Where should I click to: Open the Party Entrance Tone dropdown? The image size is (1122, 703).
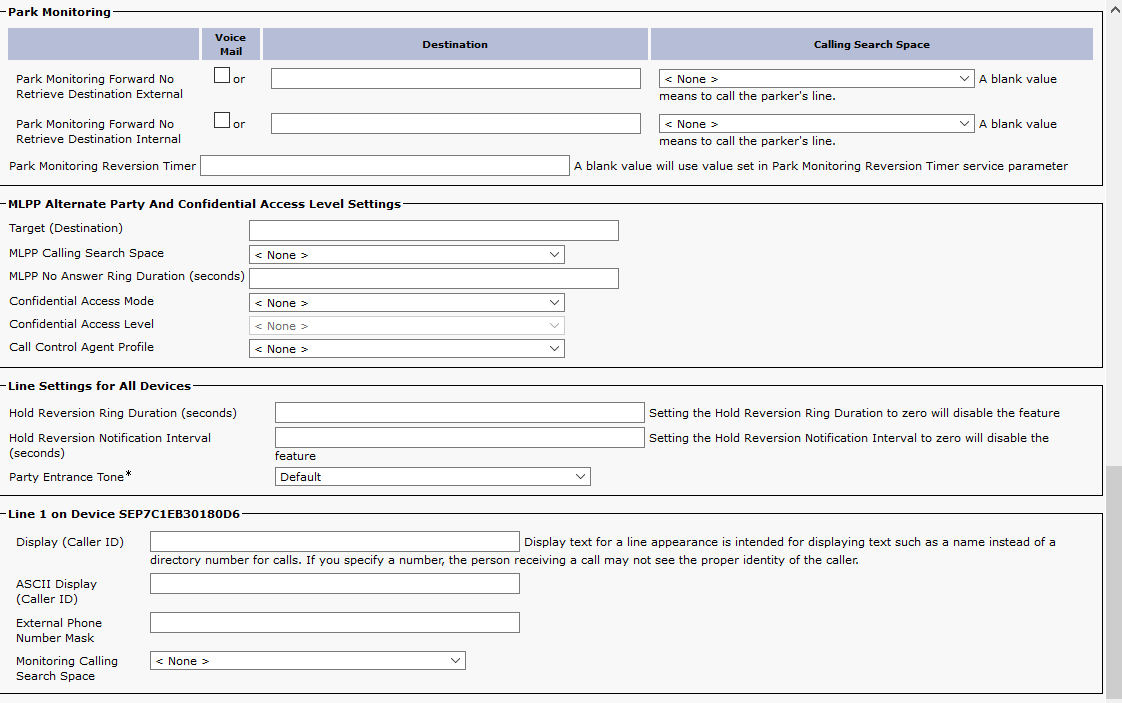[x=432, y=477]
